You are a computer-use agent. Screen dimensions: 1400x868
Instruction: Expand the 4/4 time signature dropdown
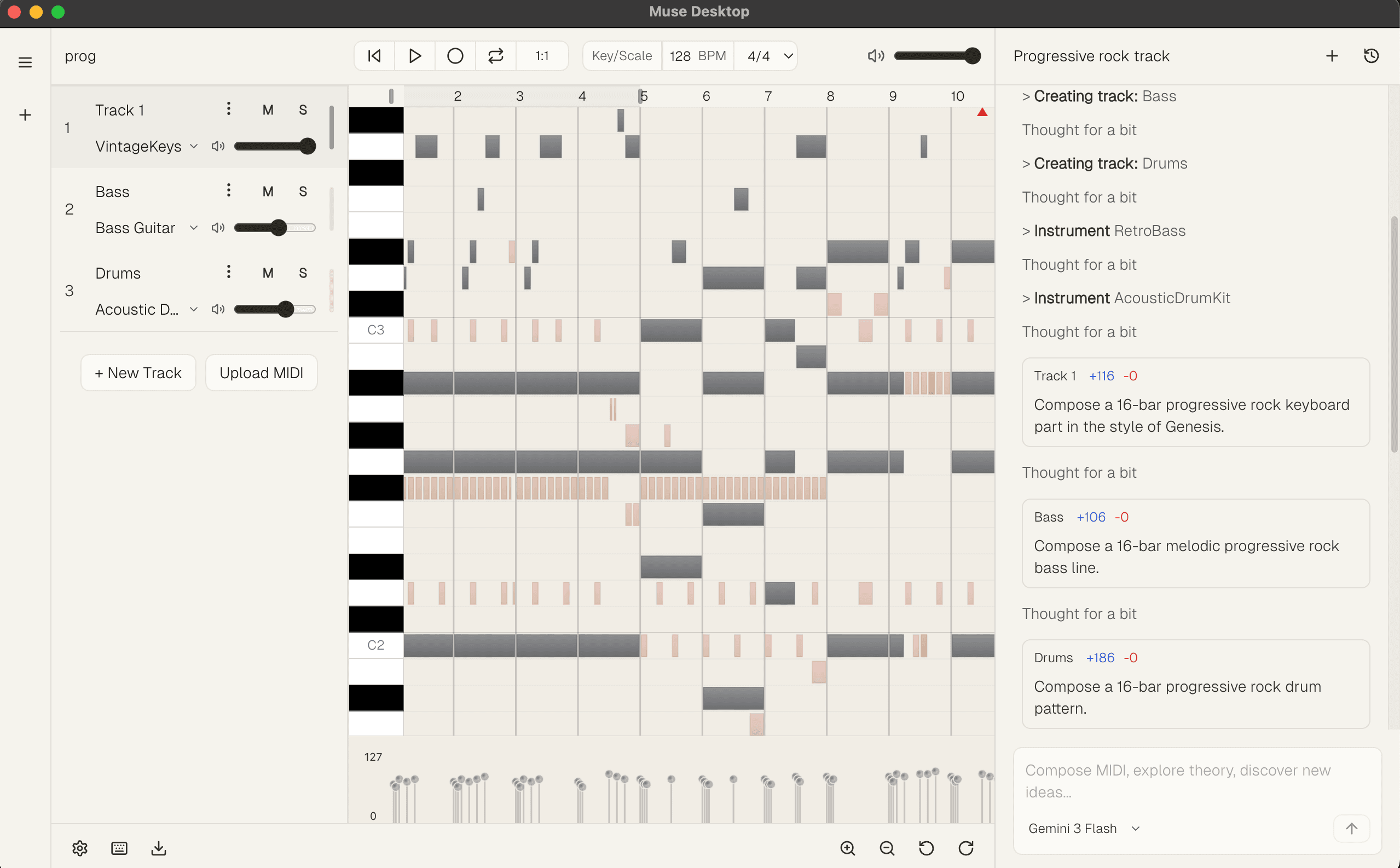[788, 56]
